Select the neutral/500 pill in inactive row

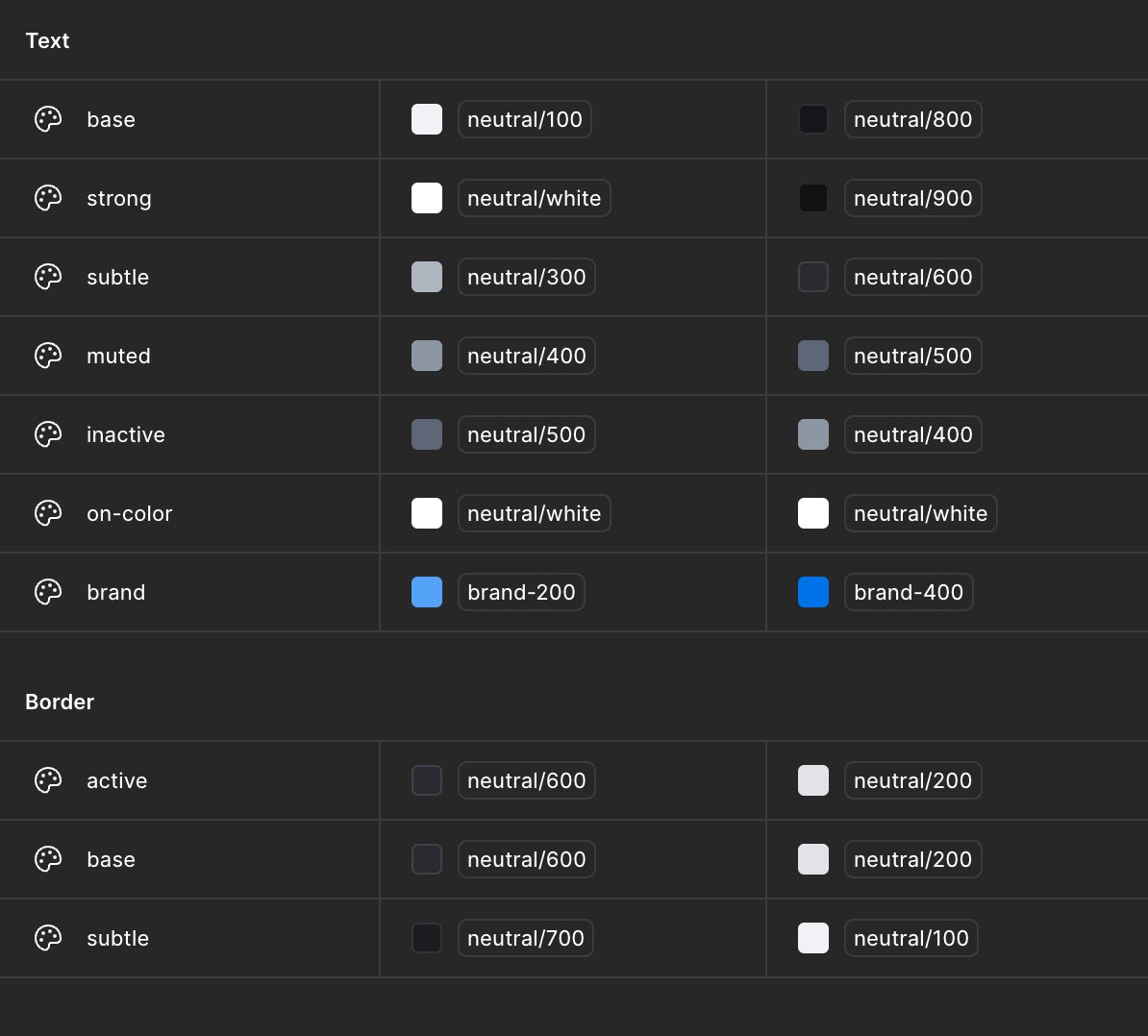[x=527, y=434]
